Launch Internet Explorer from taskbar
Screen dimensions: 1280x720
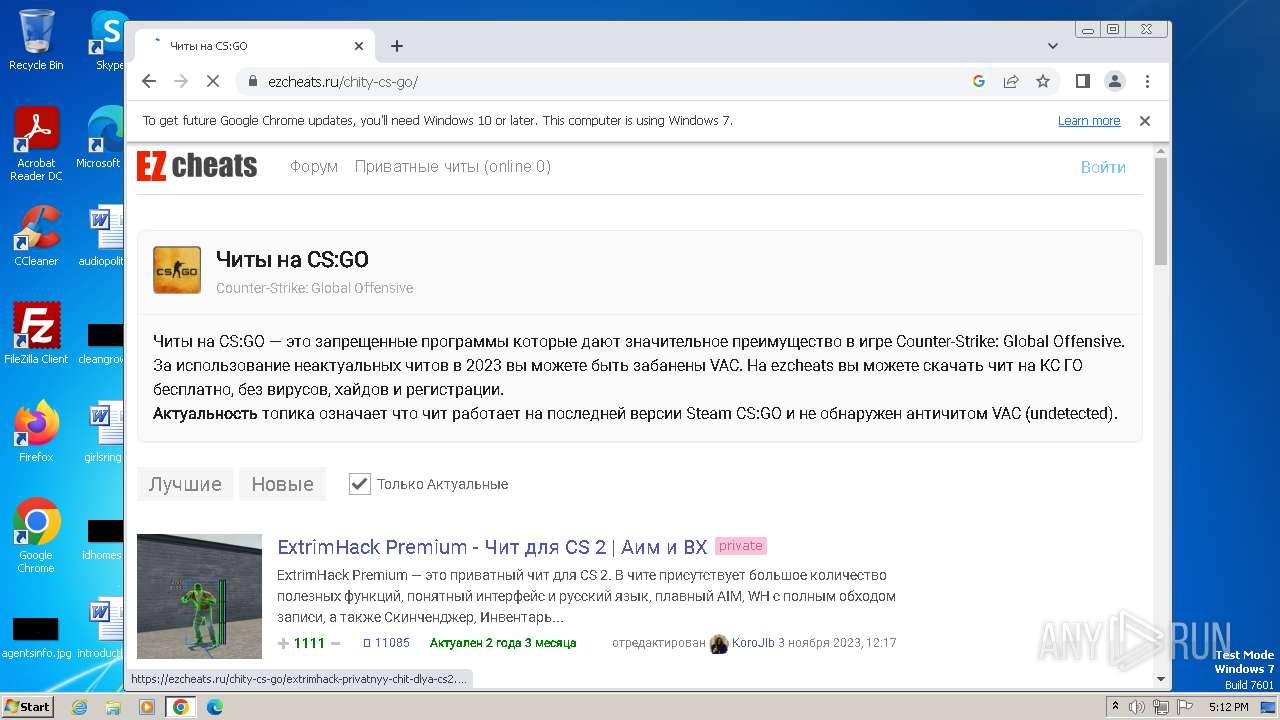coord(80,707)
